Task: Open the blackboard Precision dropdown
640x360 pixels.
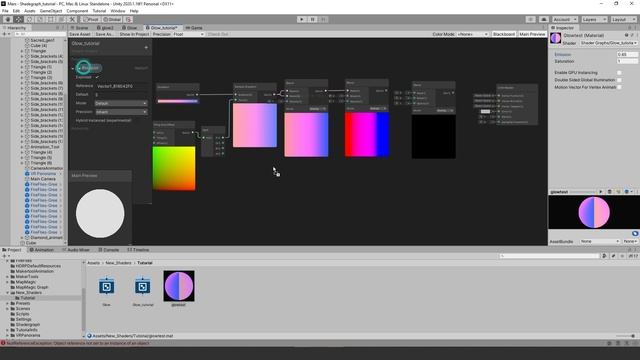Action: click(121, 112)
